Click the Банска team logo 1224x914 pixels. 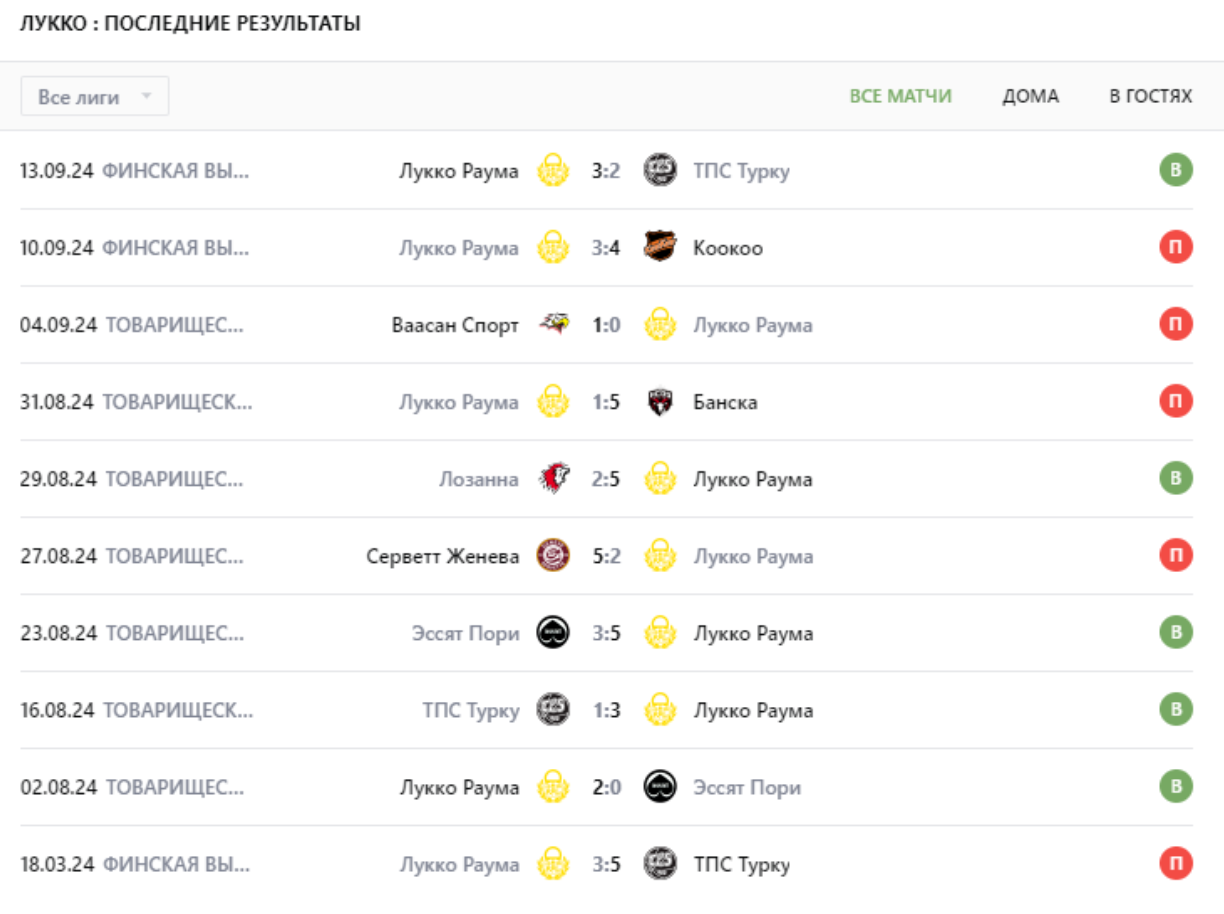click(x=659, y=401)
